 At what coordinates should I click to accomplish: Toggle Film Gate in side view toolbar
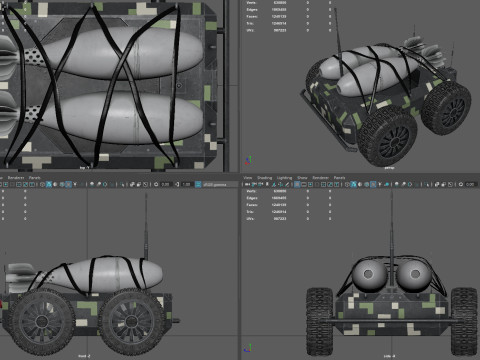pyautogui.click(x=304, y=184)
